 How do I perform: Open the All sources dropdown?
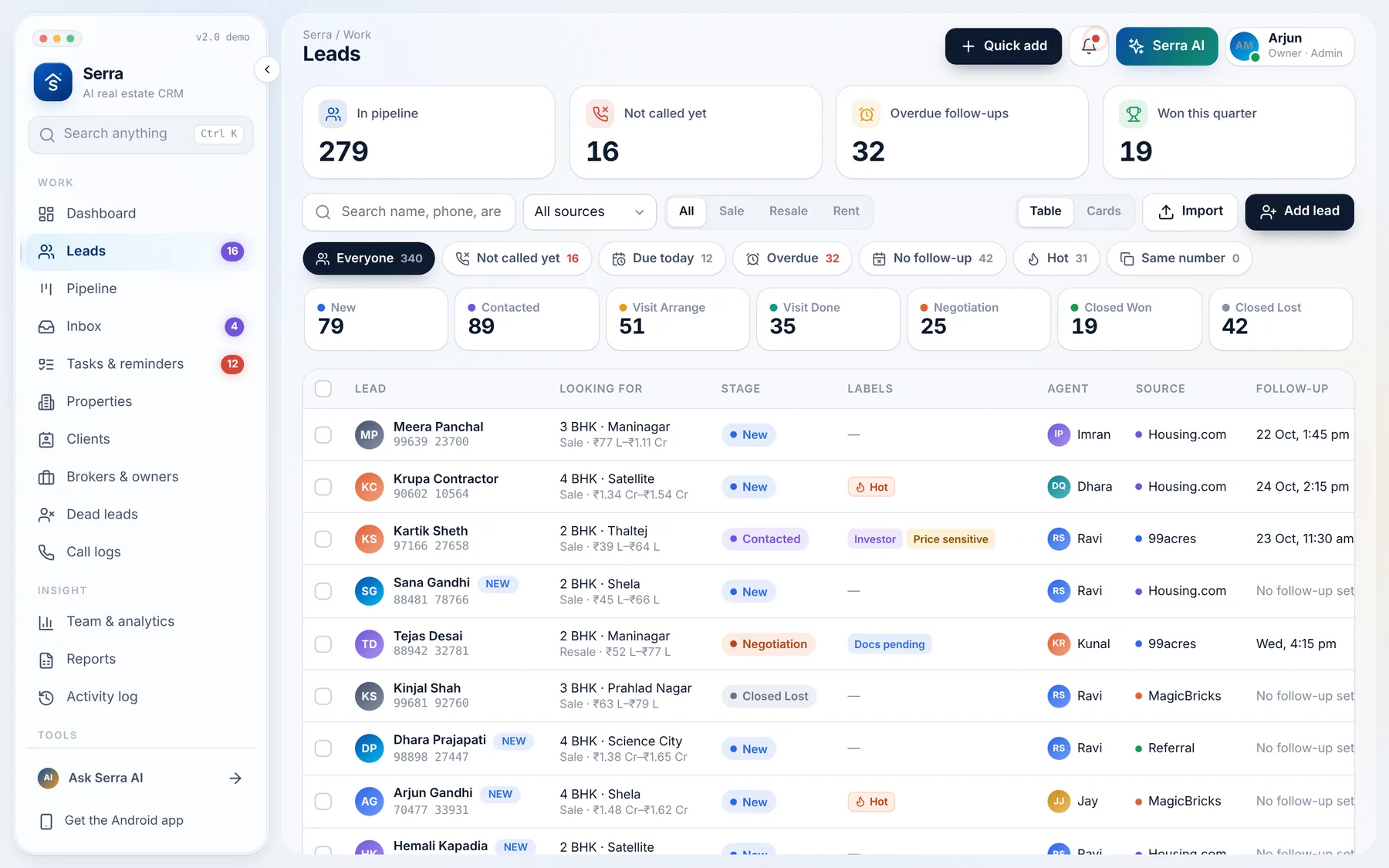click(590, 212)
